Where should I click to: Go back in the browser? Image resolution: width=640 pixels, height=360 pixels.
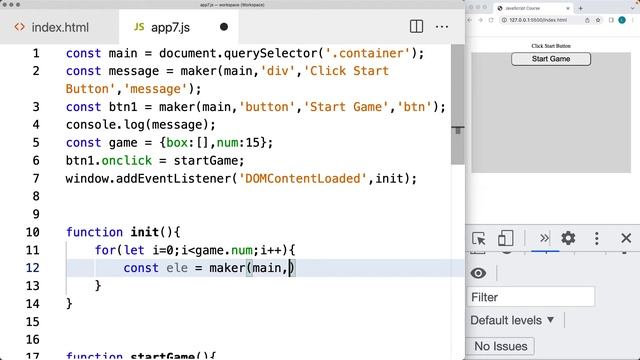(x=470, y=20)
